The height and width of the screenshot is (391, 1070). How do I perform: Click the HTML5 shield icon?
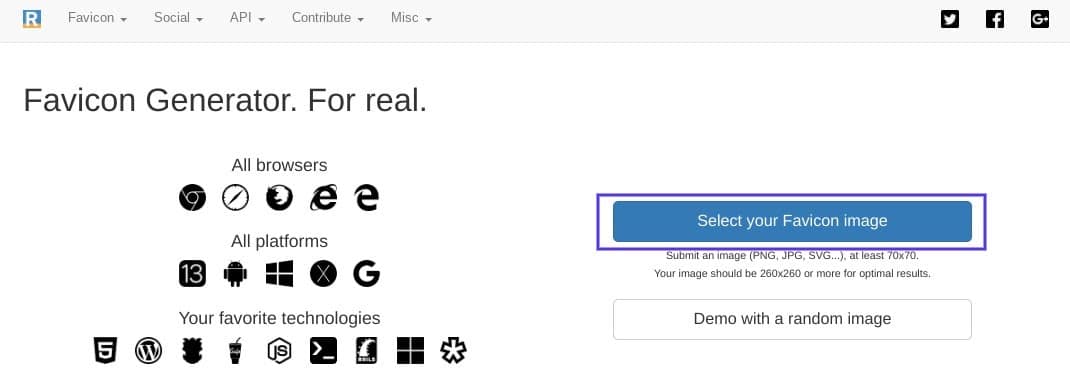[x=105, y=351]
